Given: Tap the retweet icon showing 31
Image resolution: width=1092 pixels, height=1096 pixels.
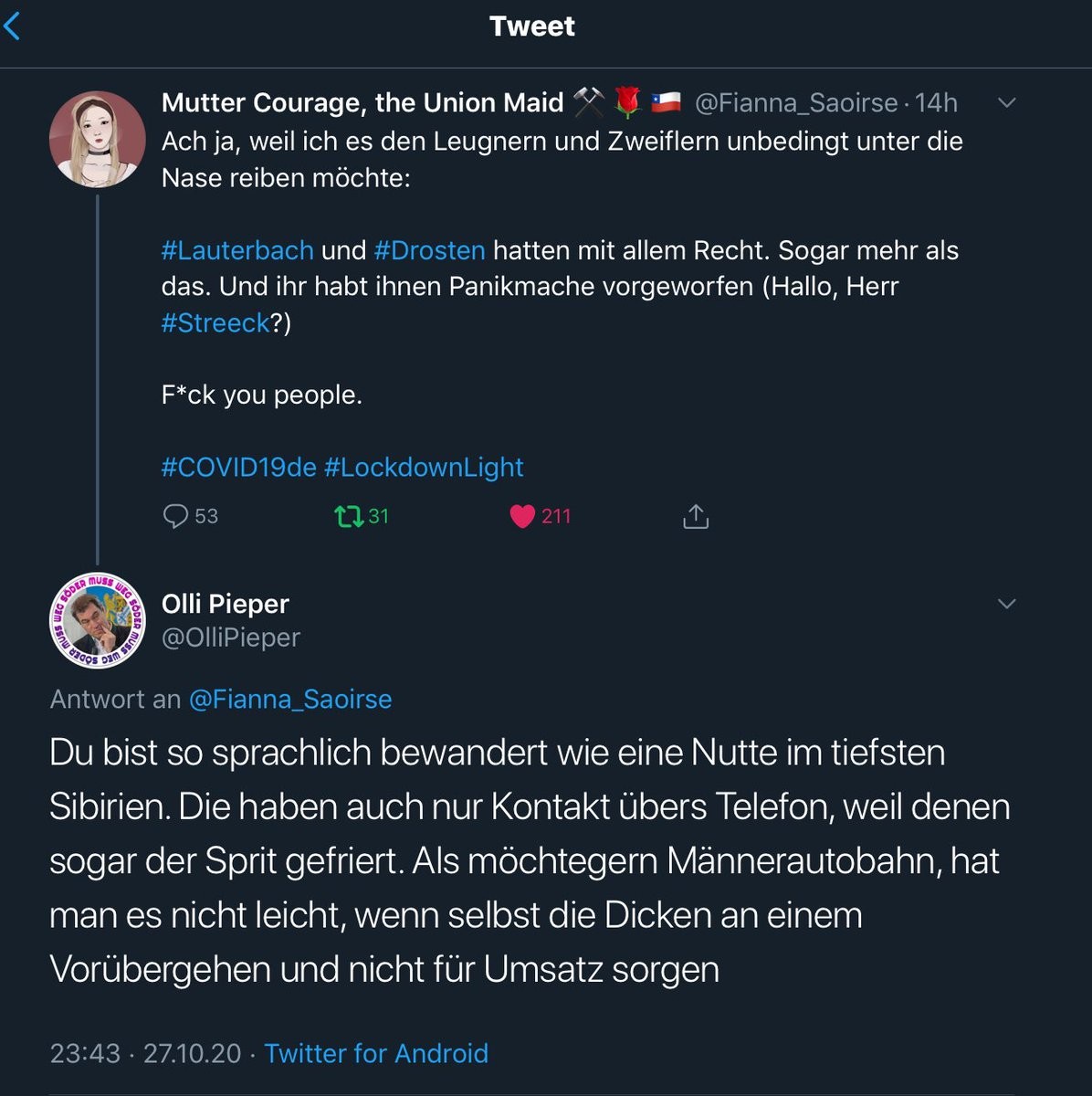Looking at the screenshot, I should [x=349, y=516].
